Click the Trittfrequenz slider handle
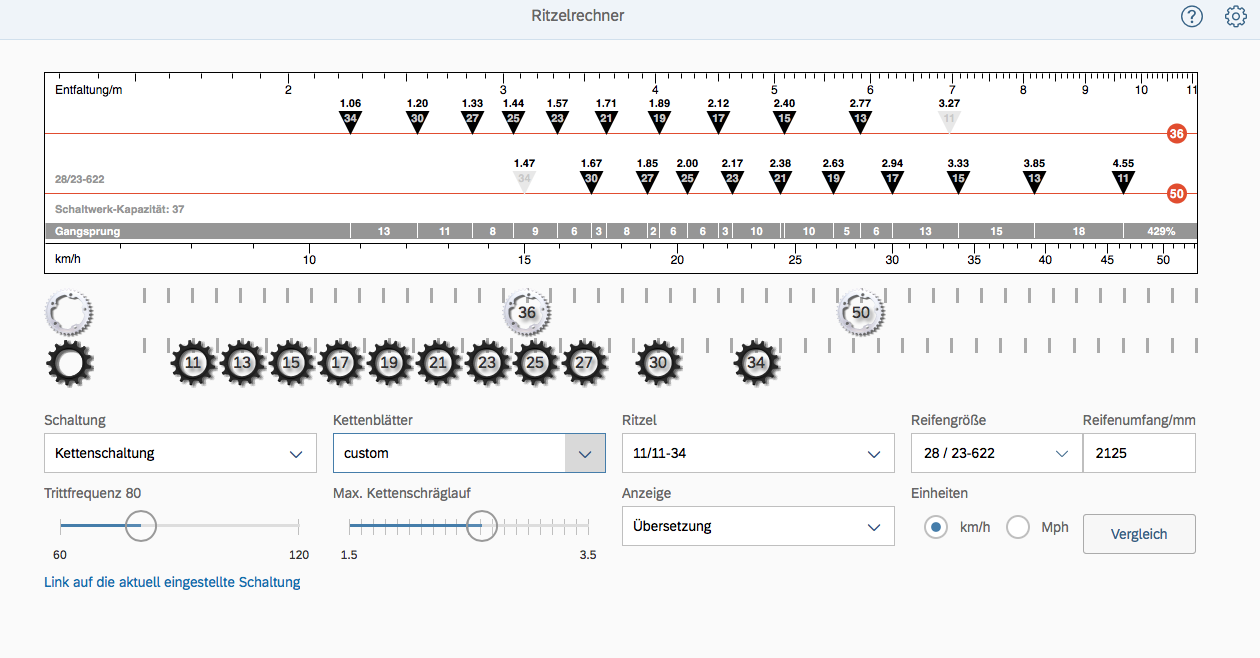Screen dimensions: 1260x658 (x=141, y=525)
